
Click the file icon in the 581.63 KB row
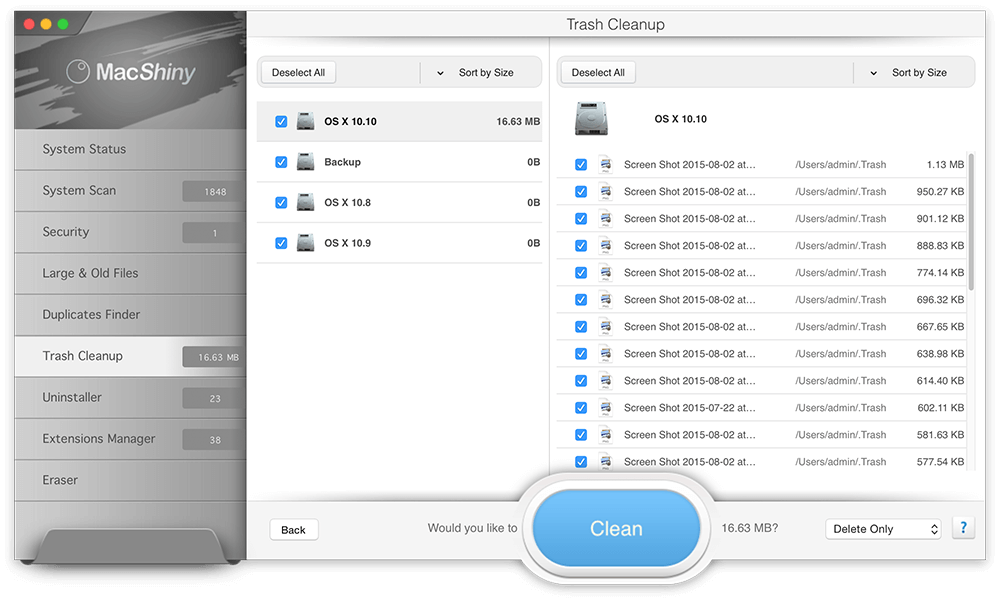(605, 435)
